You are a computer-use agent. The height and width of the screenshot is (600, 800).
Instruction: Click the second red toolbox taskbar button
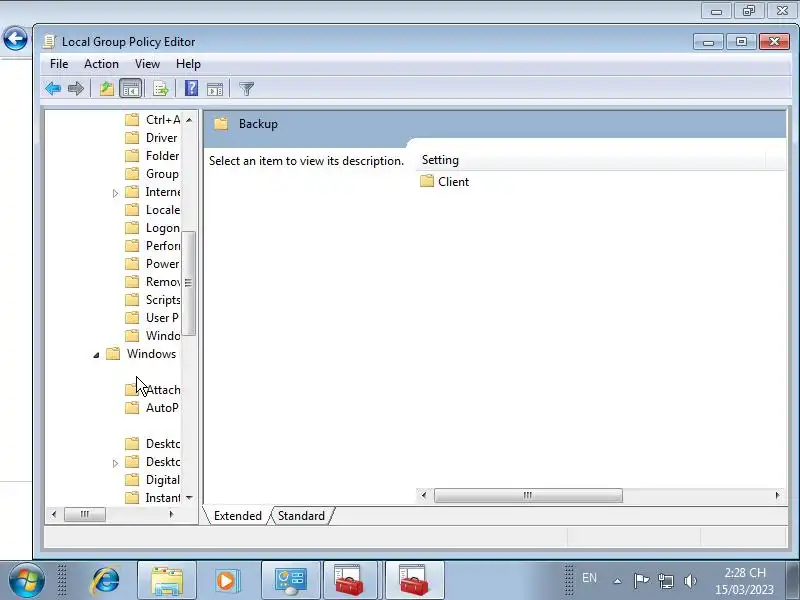pos(414,581)
